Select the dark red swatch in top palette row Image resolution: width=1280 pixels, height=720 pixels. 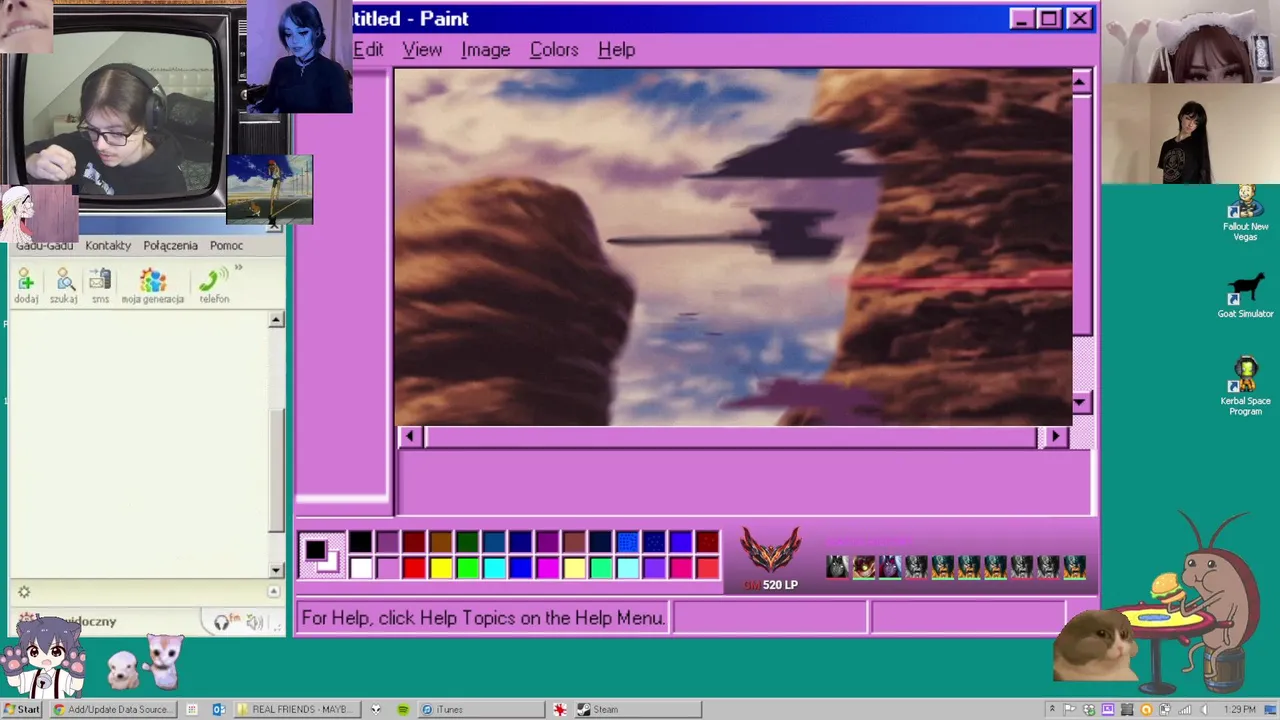click(414, 542)
